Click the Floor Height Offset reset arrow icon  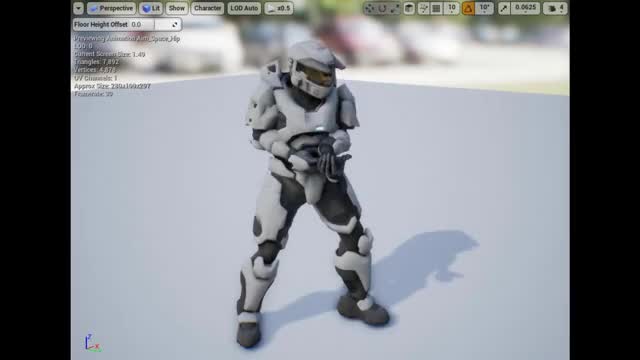(x=175, y=25)
